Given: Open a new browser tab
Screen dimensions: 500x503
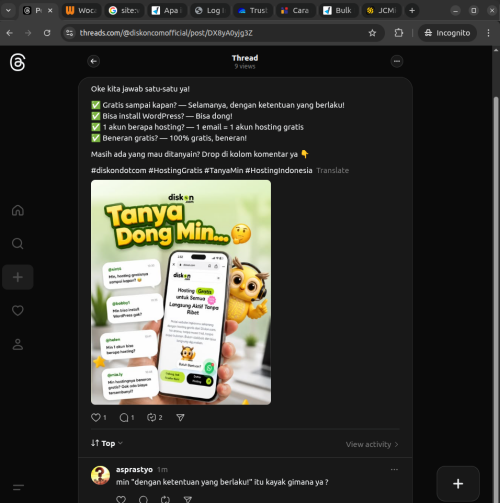Looking at the screenshot, I should (x=412, y=11).
